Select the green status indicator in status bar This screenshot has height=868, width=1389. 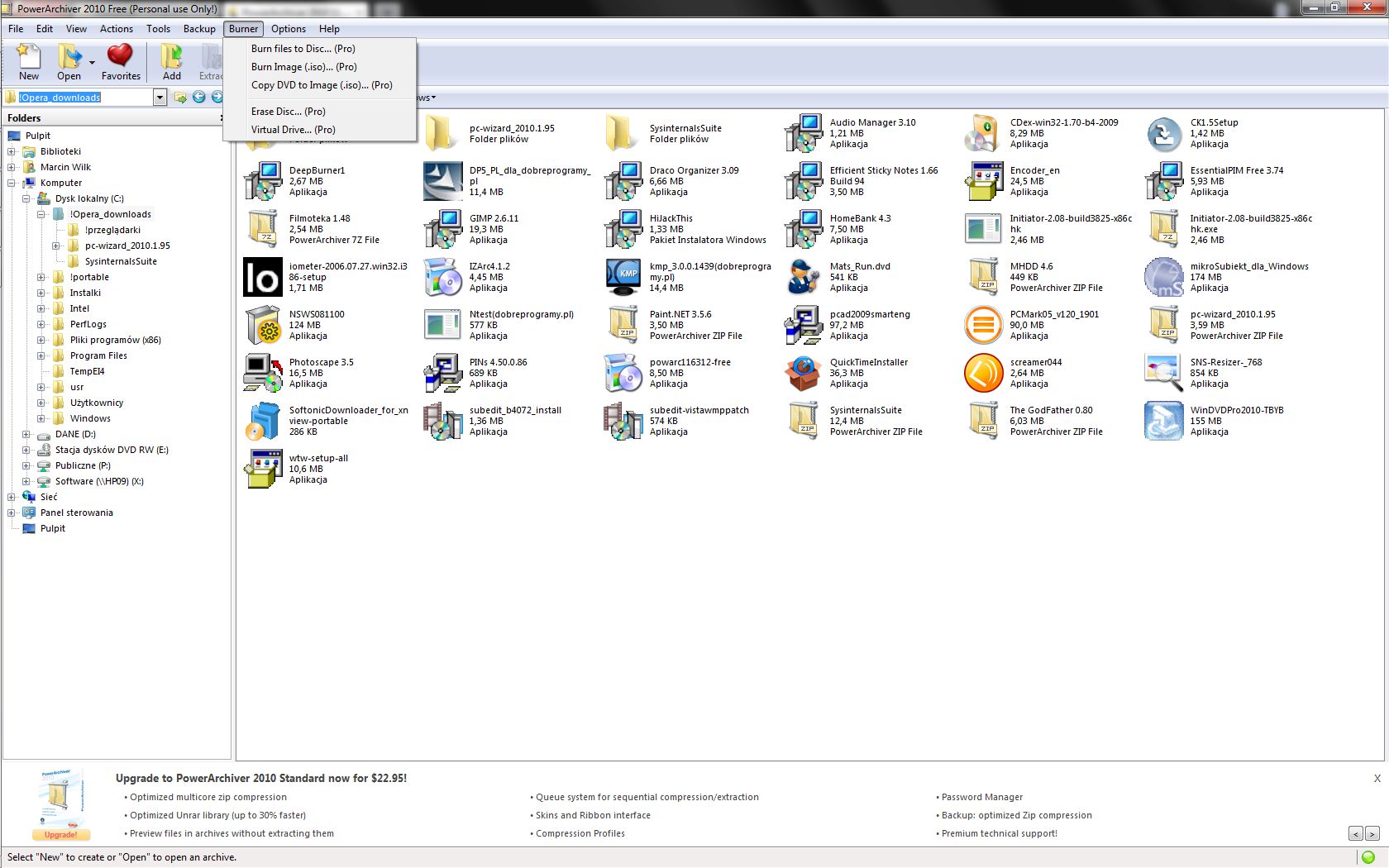(1368, 857)
